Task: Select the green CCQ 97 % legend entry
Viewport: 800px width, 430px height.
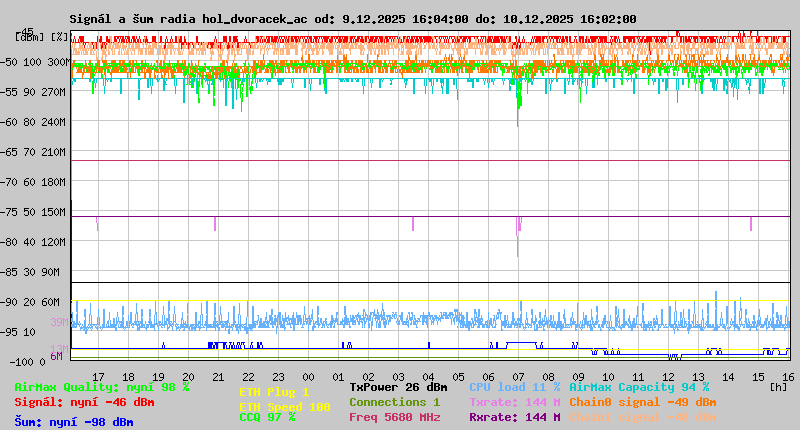Action: (267, 417)
